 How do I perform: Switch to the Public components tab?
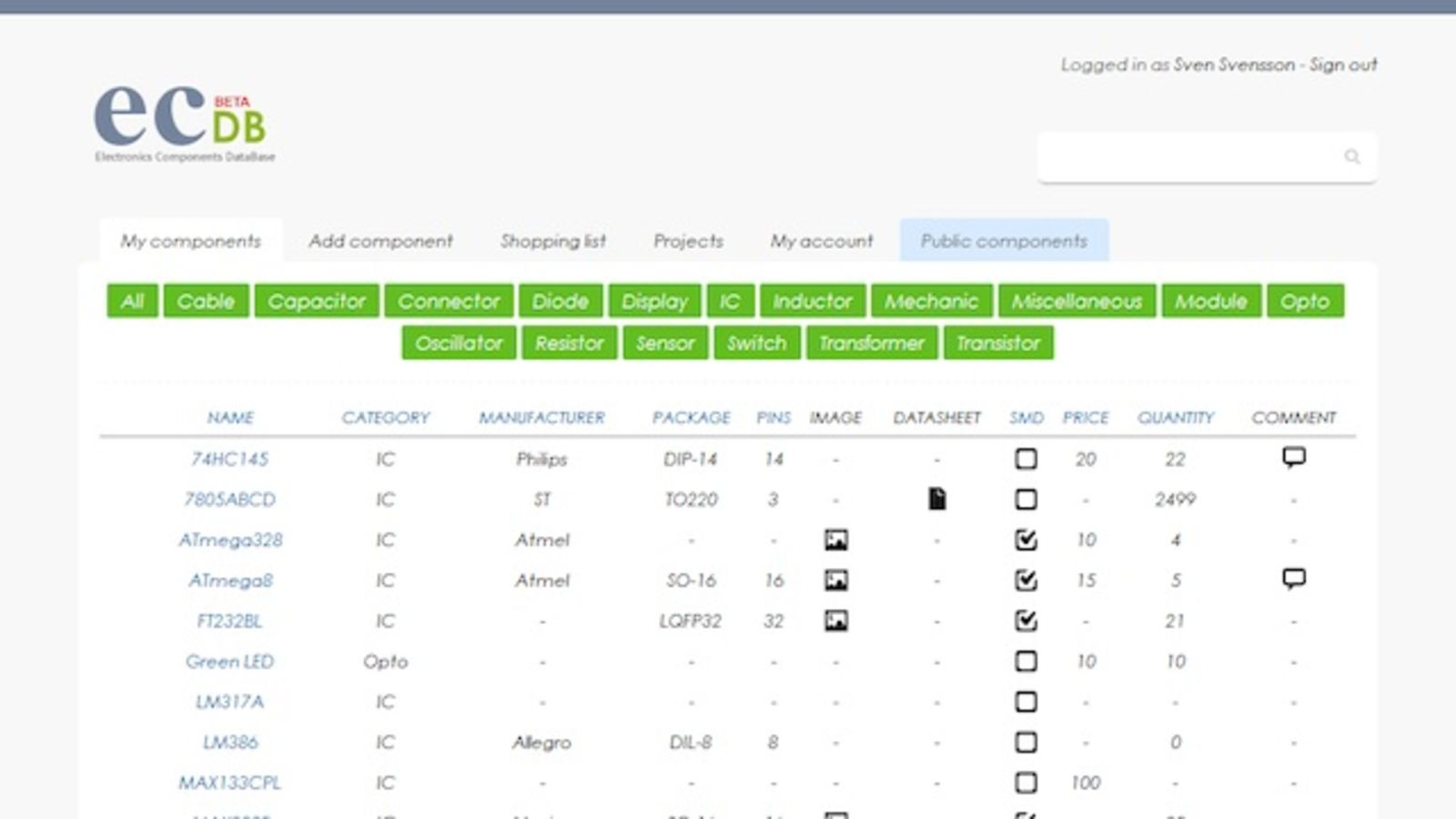(1004, 240)
